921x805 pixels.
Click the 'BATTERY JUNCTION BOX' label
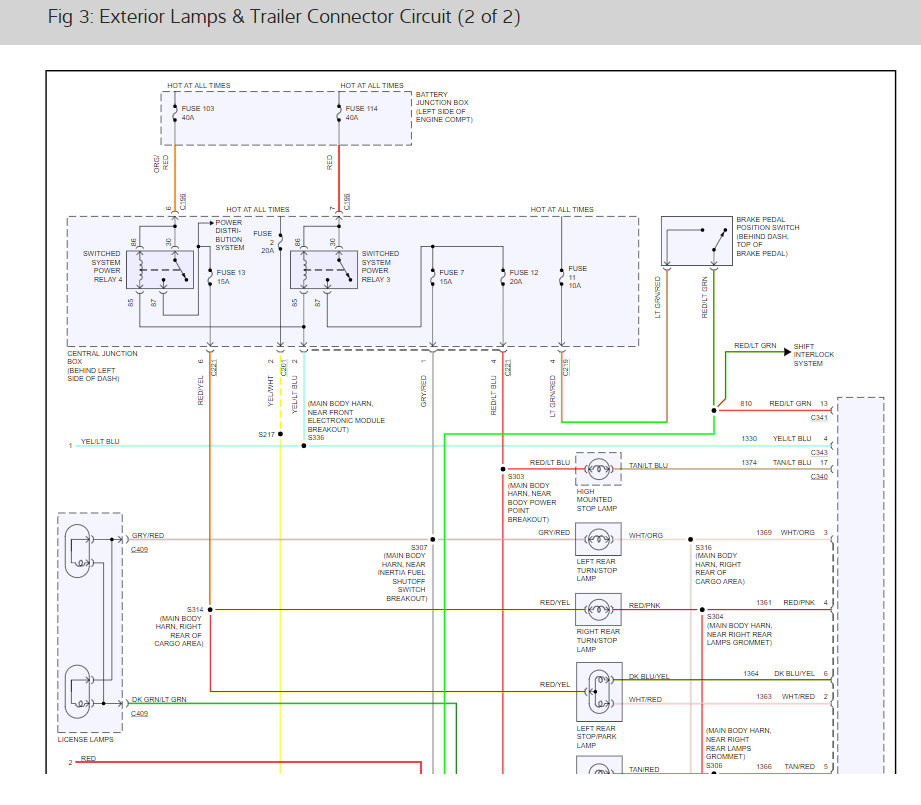pos(444,107)
